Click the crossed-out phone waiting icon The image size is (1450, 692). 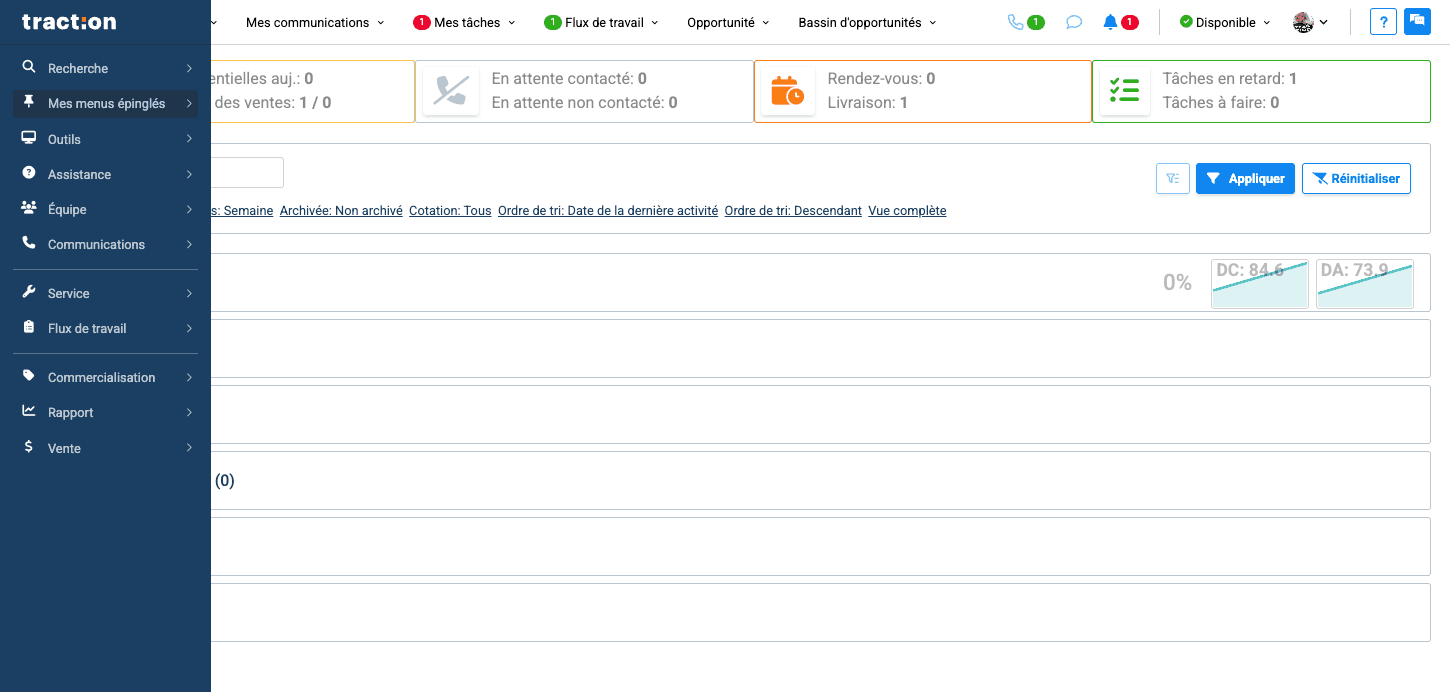point(450,91)
